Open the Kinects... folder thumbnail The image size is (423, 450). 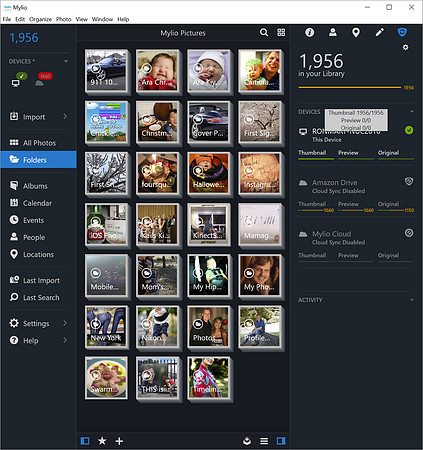point(209,224)
